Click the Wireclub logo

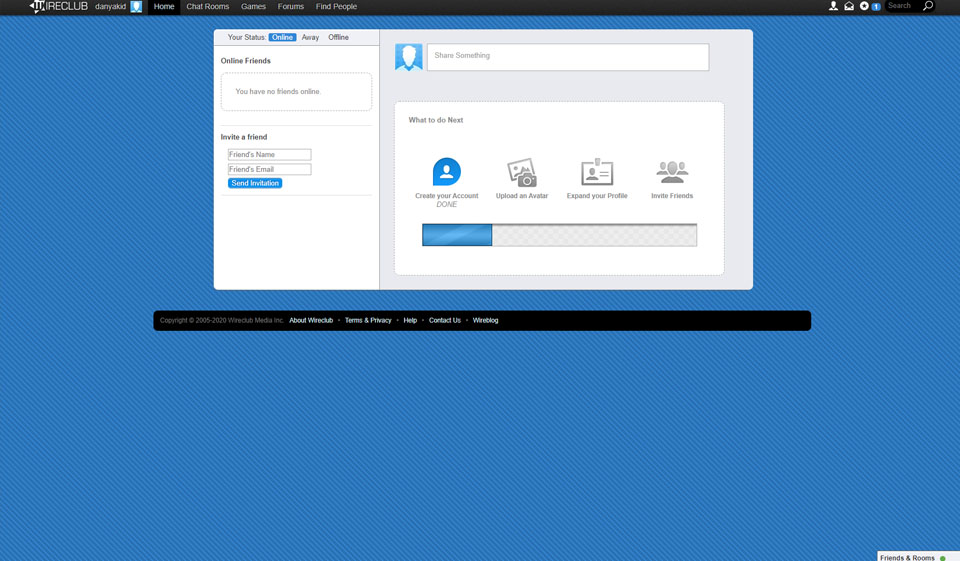pos(58,7)
